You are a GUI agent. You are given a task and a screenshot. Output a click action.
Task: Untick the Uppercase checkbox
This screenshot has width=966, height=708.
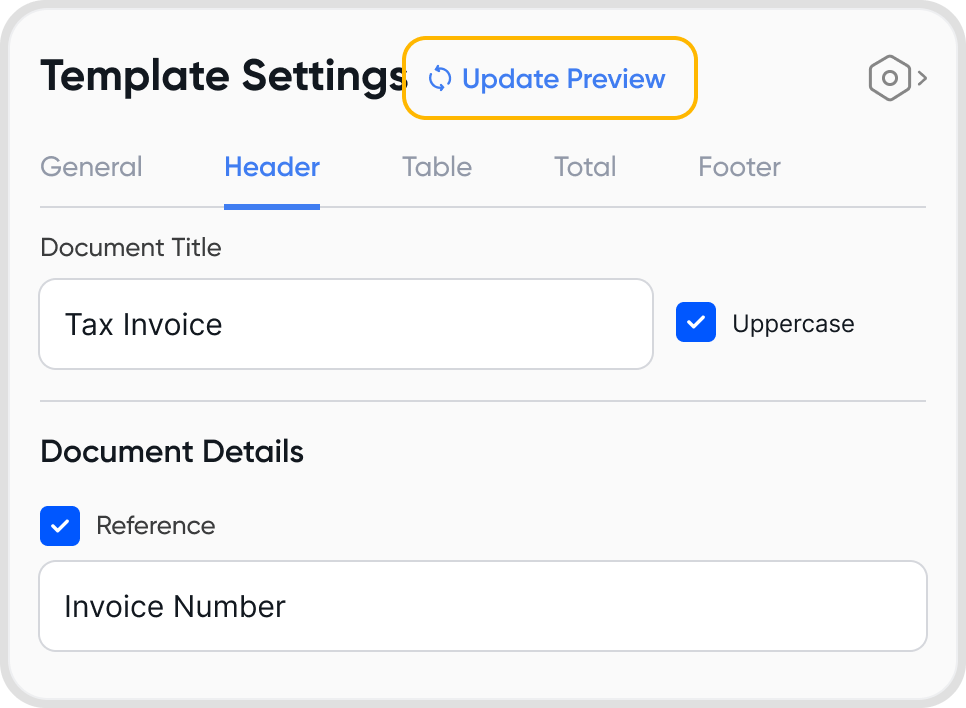point(696,323)
